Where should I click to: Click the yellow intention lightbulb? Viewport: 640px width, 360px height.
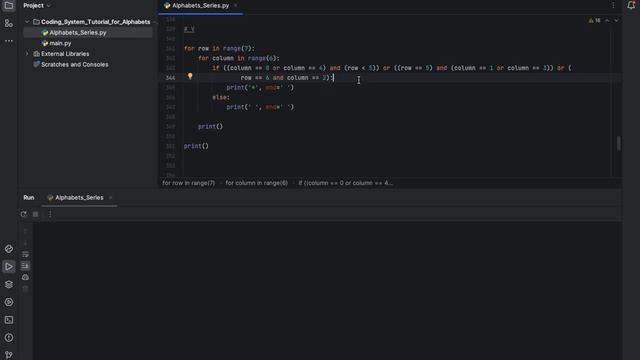pyautogui.click(x=190, y=76)
